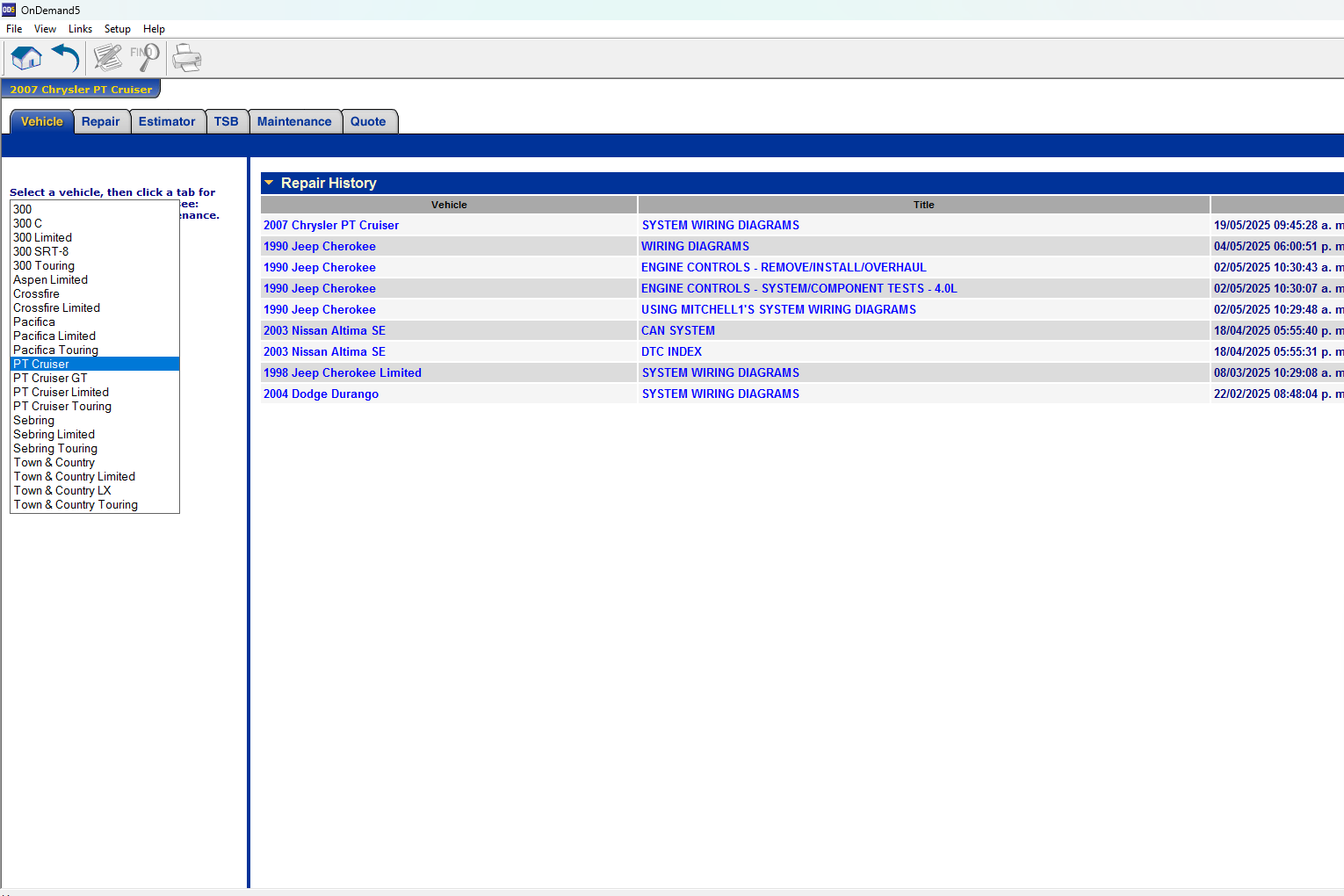Select Town & Country LX in list
This screenshot has height=896, width=1344.
pyautogui.click(x=62, y=491)
